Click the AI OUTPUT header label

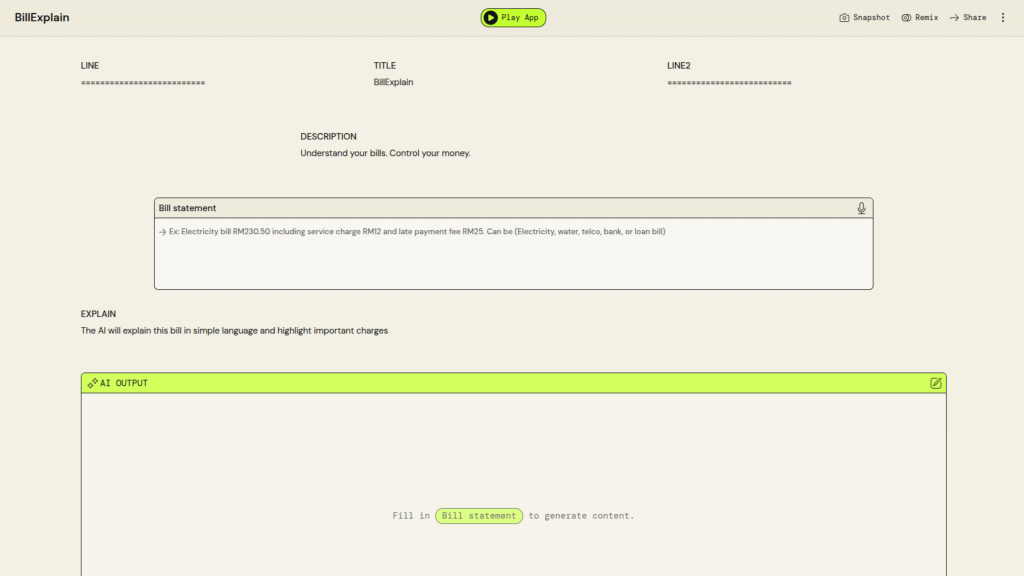pos(124,383)
